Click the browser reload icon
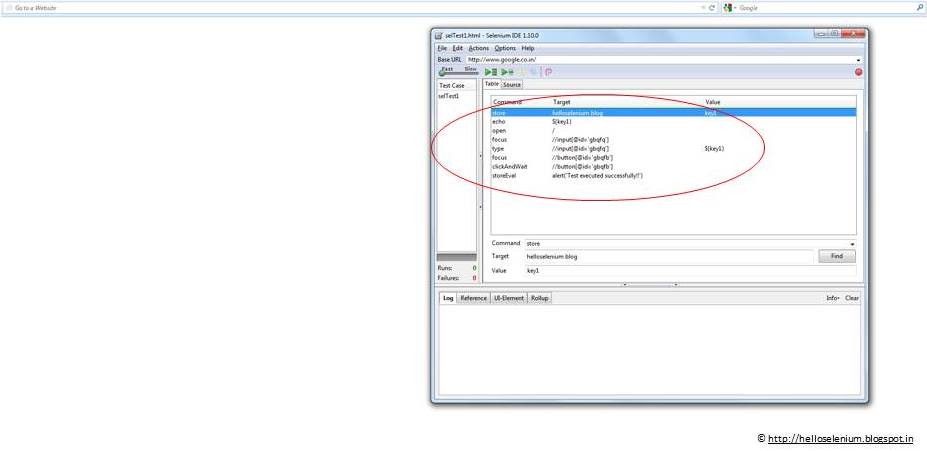The width and height of the screenshot is (927, 451). [x=712, y=8]
